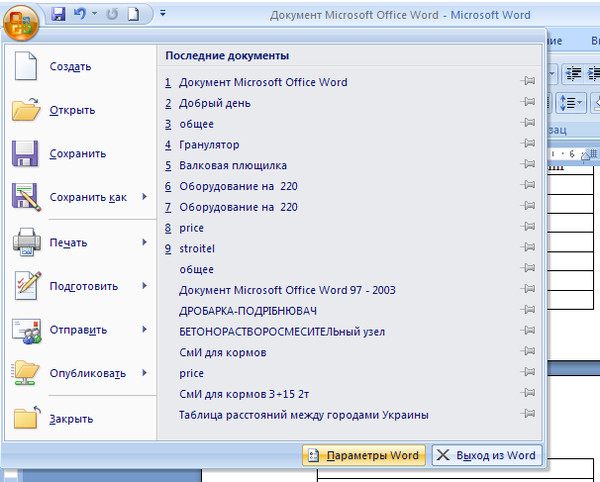Pin Добрый день to the recent list
The image size is (600, 482).
(x=528, y=102)
